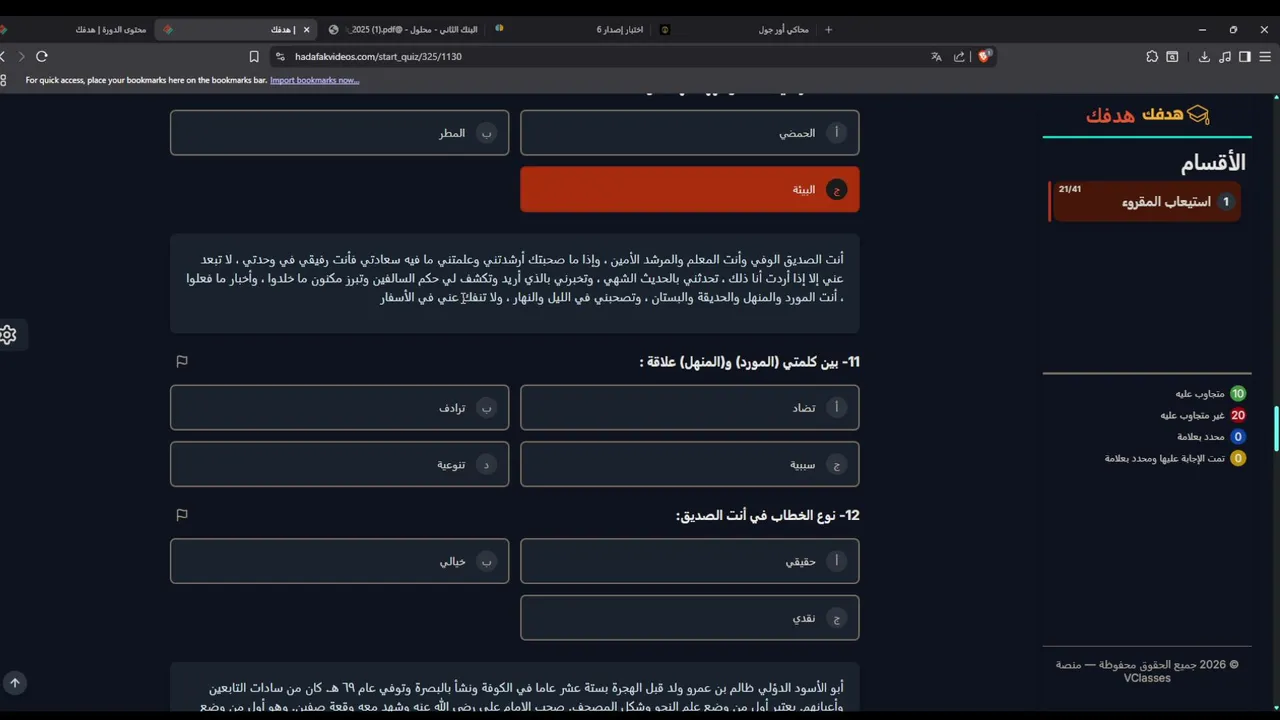
Task: Reload the page with the refresh icon
Action: coord(42,57)
